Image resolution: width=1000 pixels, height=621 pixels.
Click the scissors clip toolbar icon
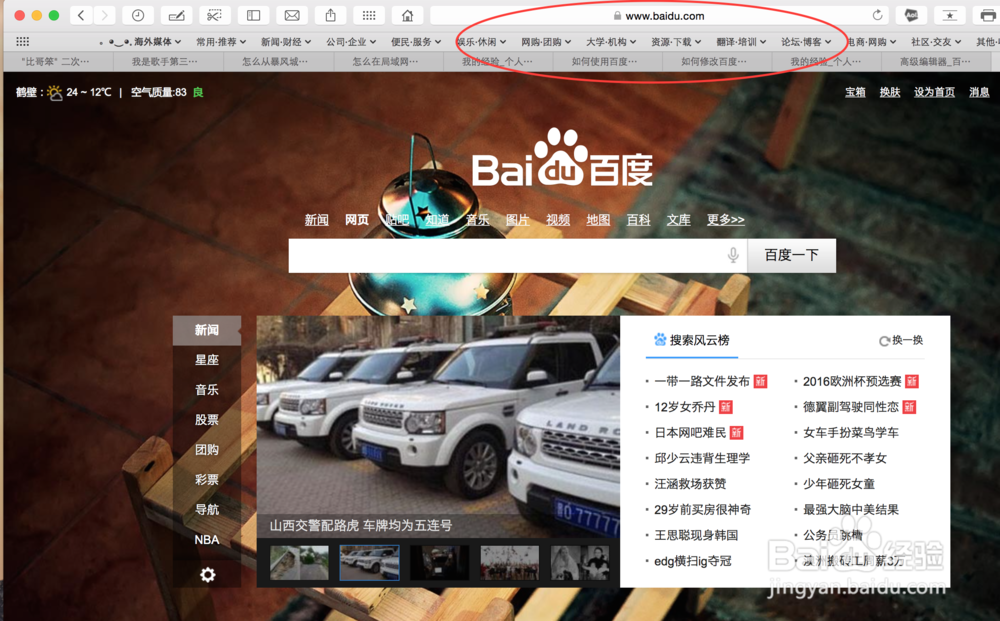215,15
